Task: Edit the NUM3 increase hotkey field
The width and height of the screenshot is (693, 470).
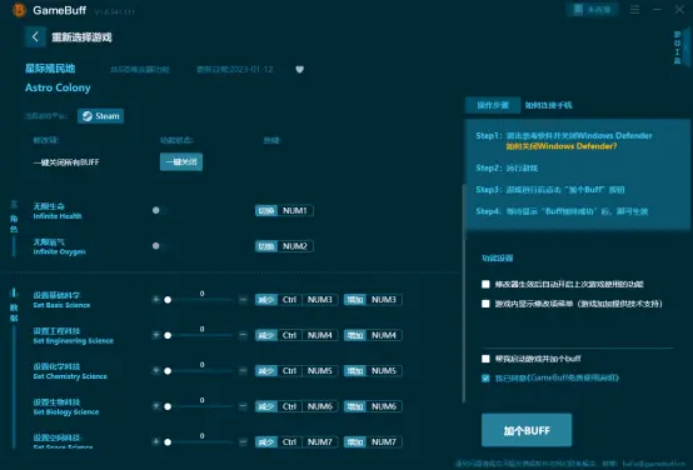Action: pyautogui.click(x=384, y=300)
